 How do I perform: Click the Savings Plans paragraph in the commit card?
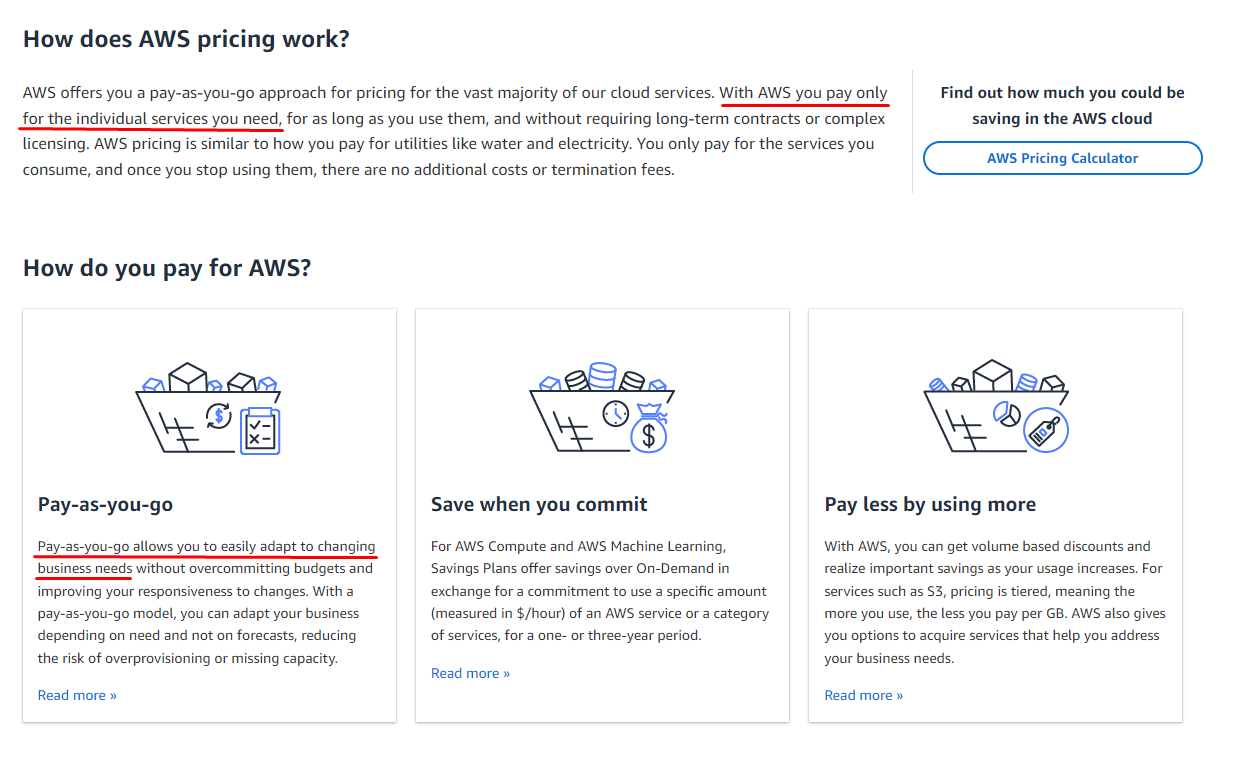pos(599,591)
